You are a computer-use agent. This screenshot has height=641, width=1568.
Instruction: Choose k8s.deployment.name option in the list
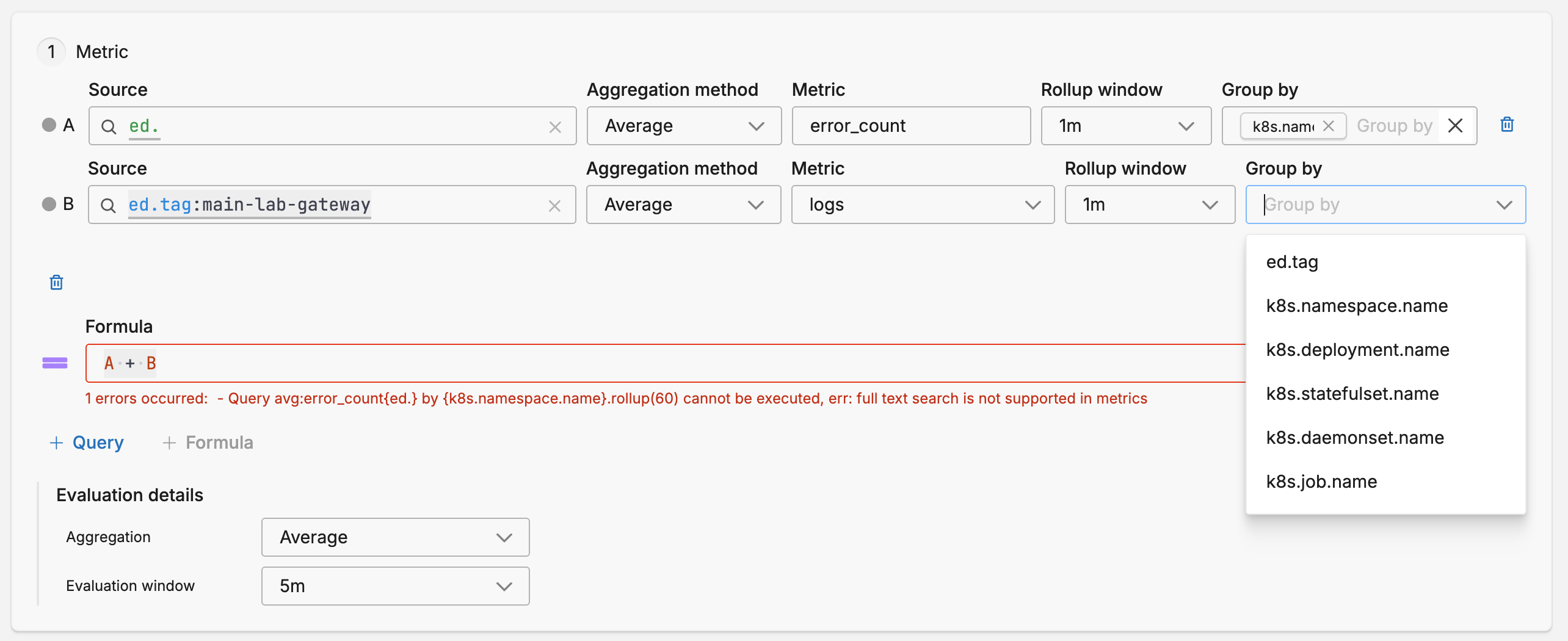click(x=1357, y=350)
